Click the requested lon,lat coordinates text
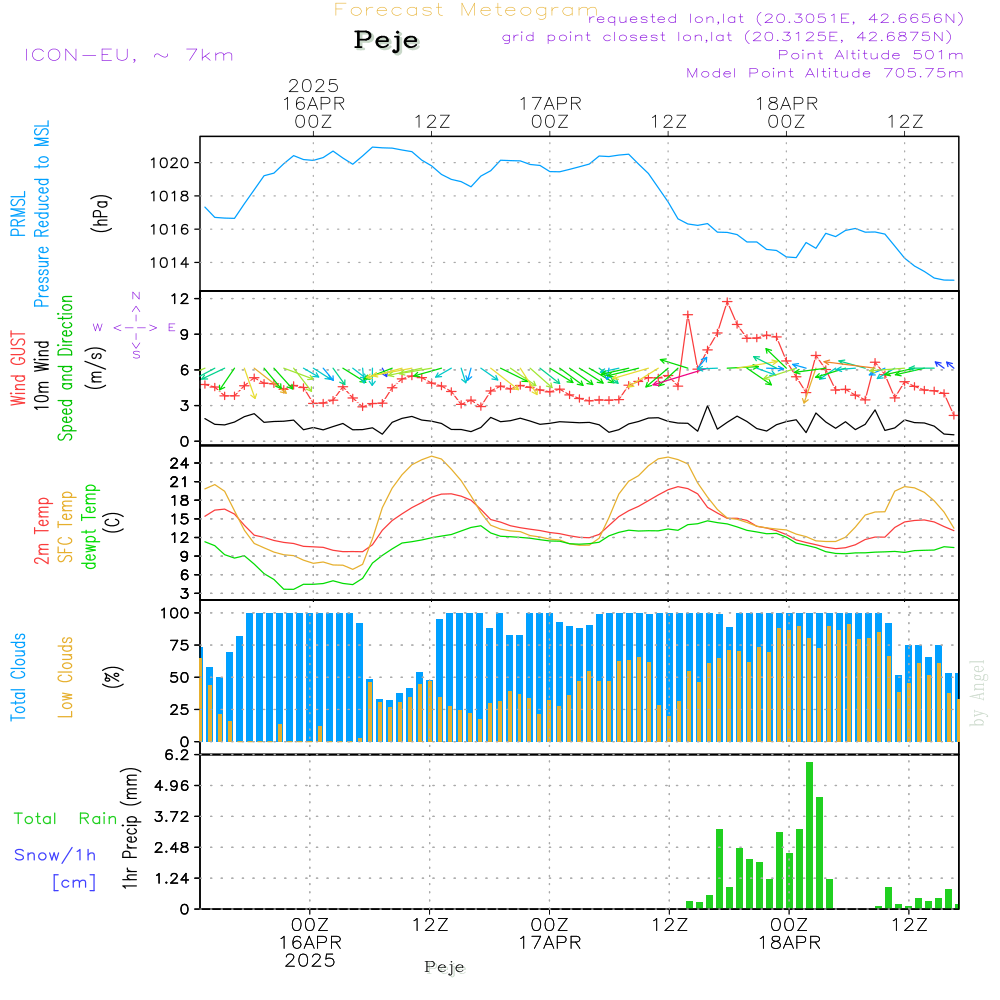The height and width of the screenshot is (1000, 1000). [x=776, y=18]
